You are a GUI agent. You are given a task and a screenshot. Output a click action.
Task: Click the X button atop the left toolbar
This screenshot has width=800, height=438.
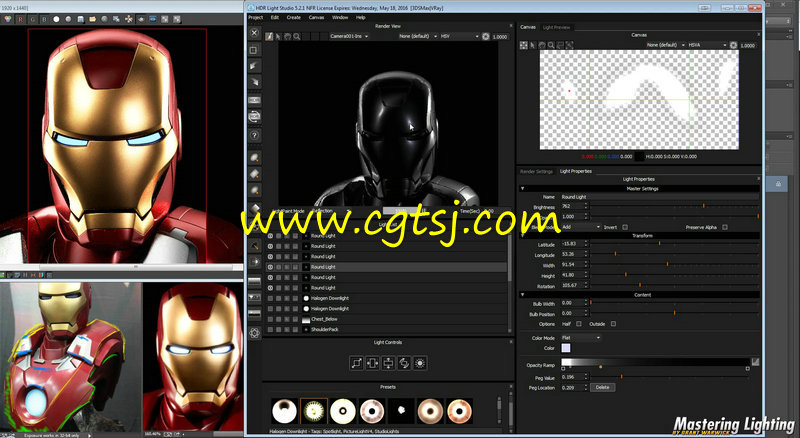(254, 33)
